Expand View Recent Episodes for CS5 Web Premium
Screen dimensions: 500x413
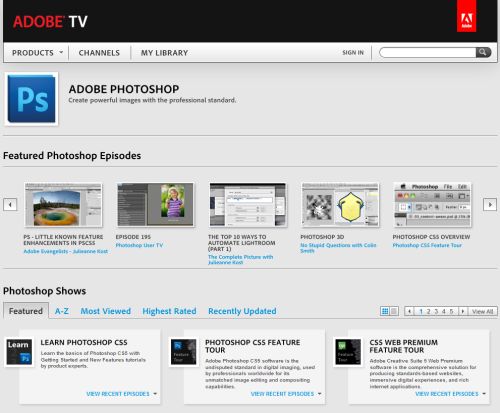pos(450,394)
